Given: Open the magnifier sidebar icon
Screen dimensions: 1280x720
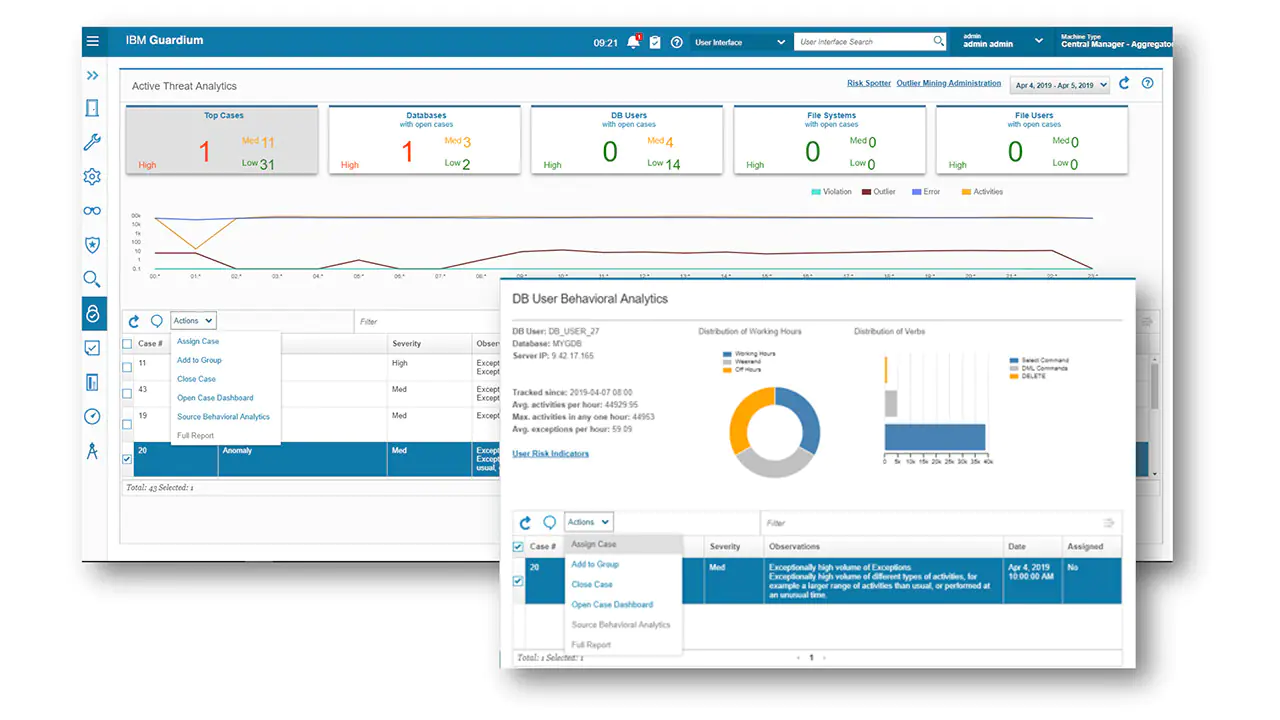Looking at the screenshot, I should 92,279.
